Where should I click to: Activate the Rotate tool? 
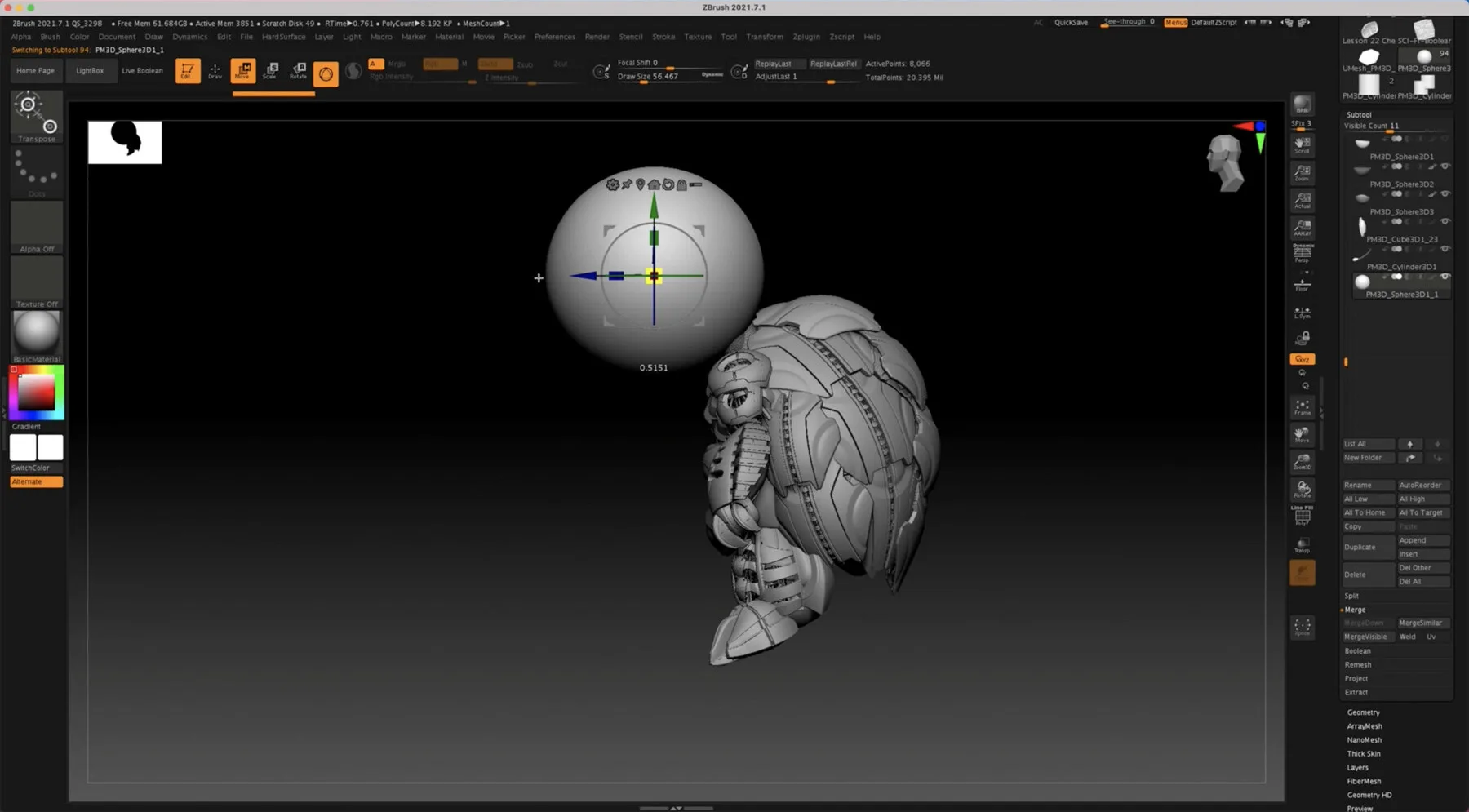[298, 70]
